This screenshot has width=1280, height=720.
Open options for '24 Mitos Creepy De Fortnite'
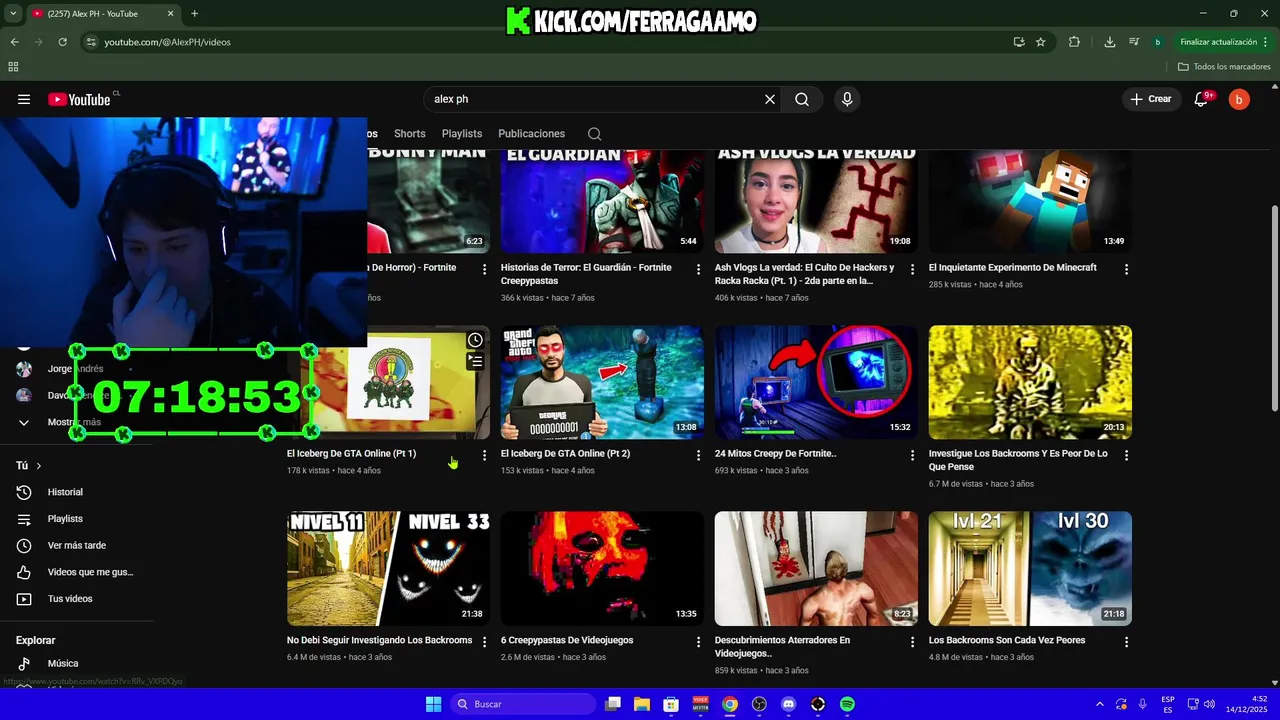click(x=912, y=455)
